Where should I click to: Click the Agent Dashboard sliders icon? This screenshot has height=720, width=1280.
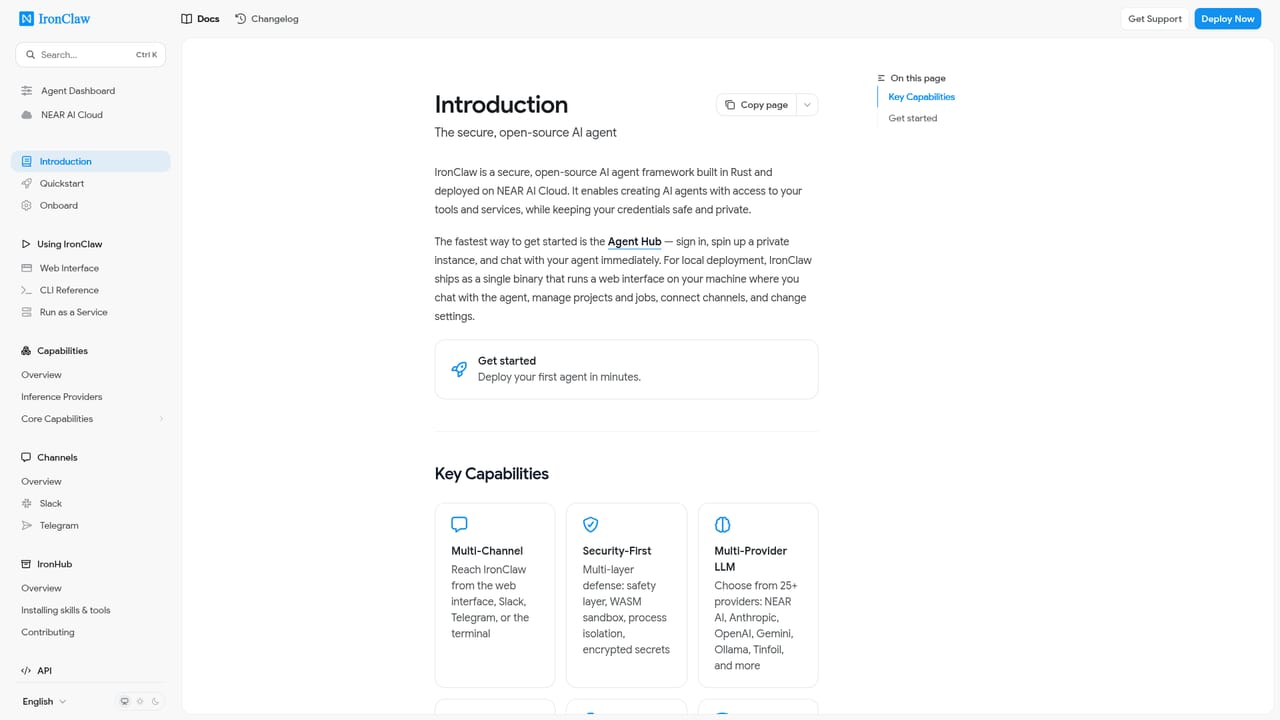(27, 91)
